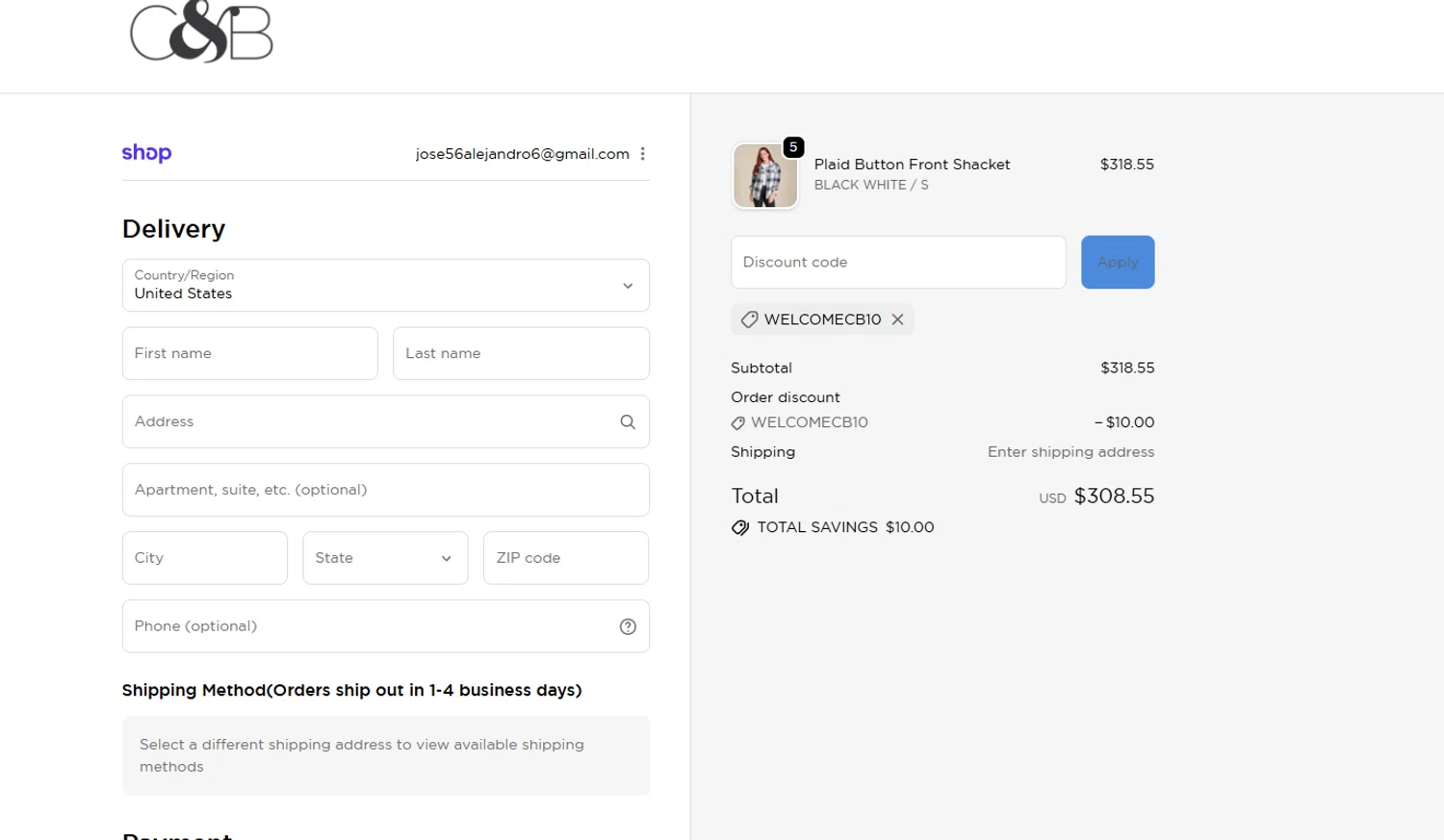Expand the State dropdown

(385, 558)
